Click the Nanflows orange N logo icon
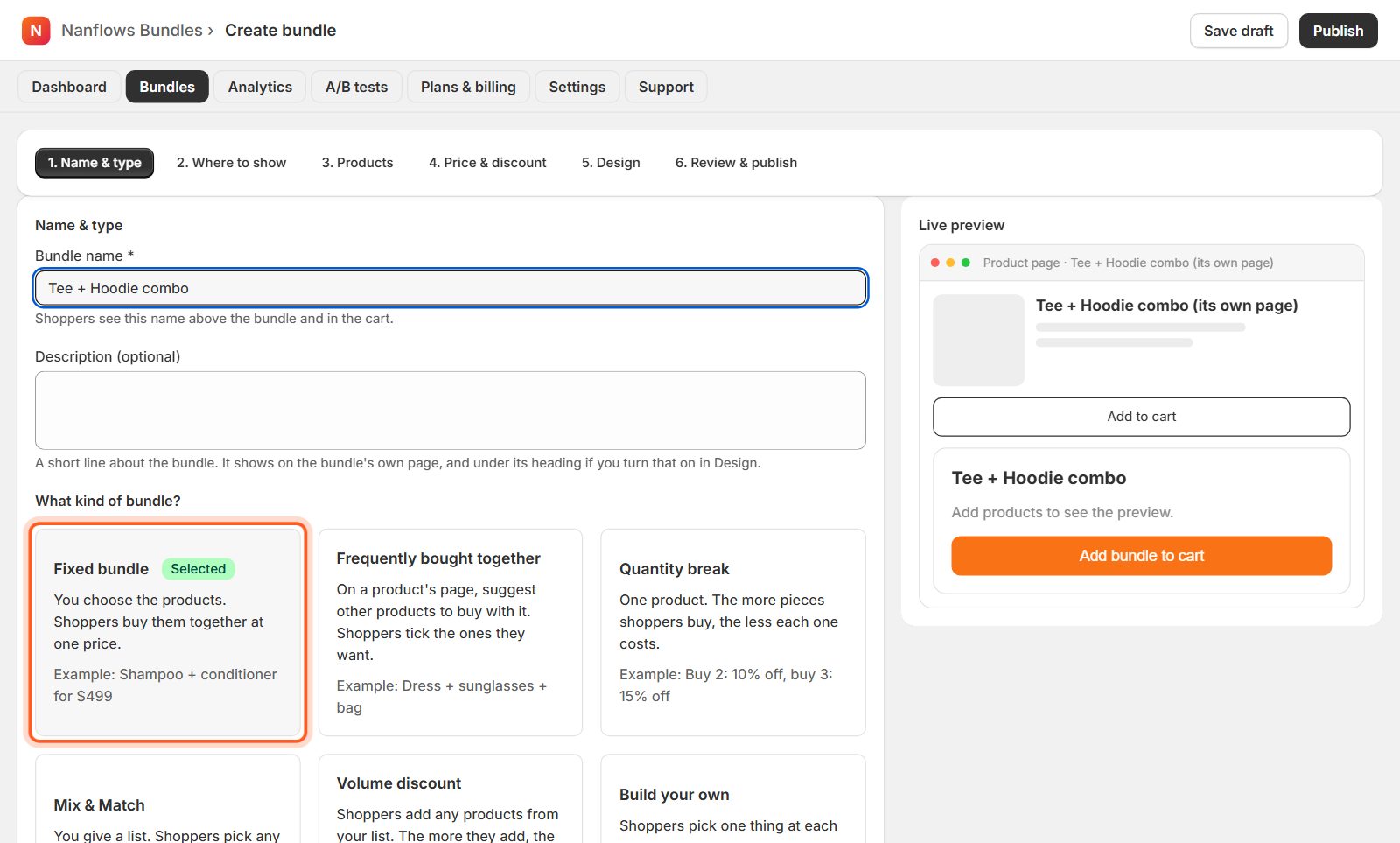This screenshot has height=843, width=1400. pyautogui.click(x=36, y=31)
